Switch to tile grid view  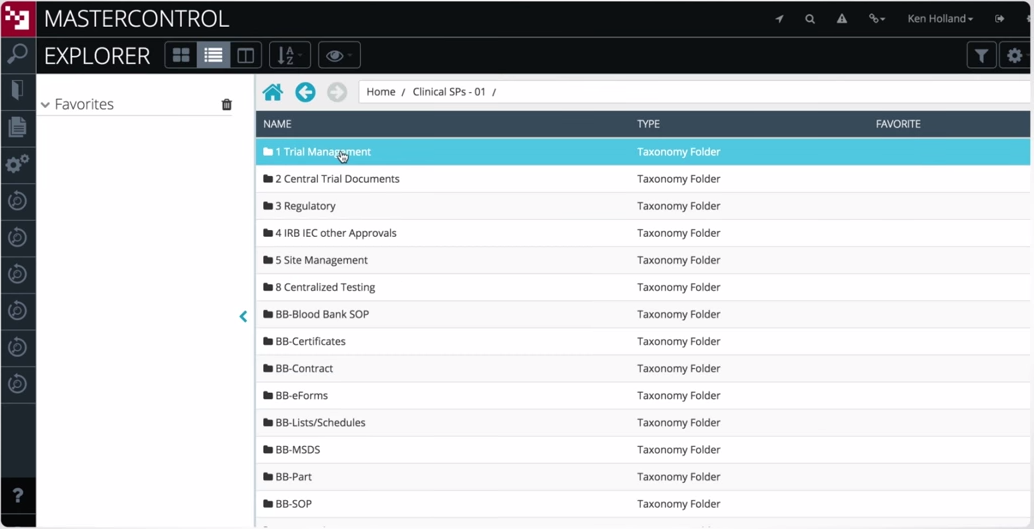[x=181, y=56]
